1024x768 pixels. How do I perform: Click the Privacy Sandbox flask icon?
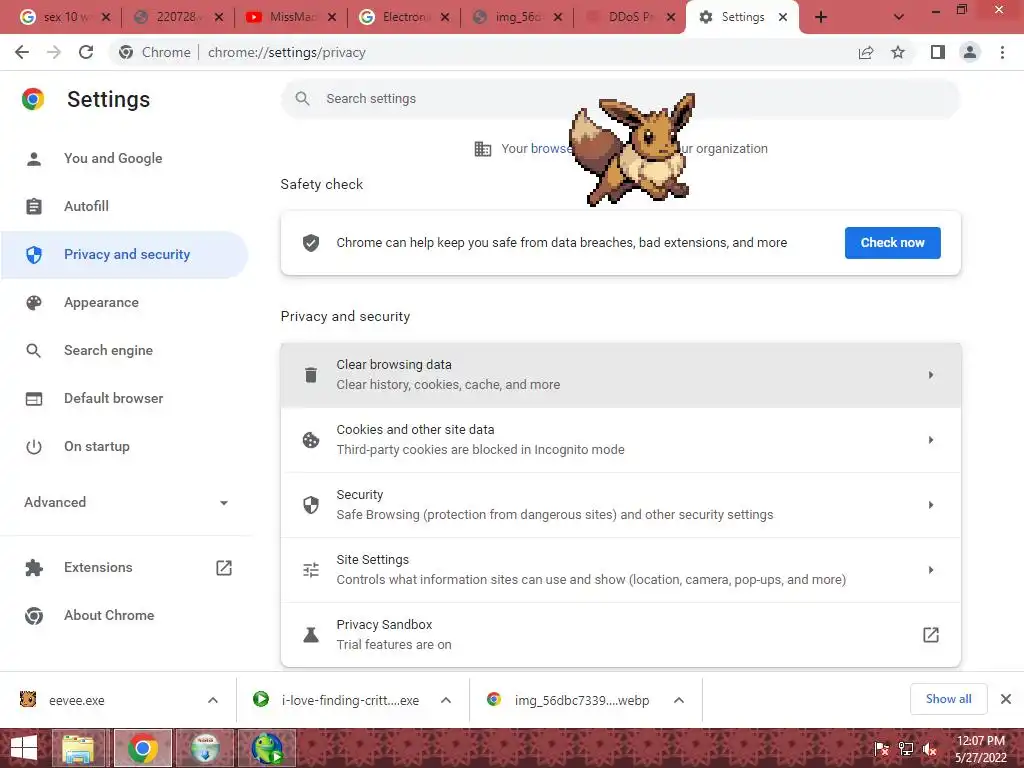[311, 635]
